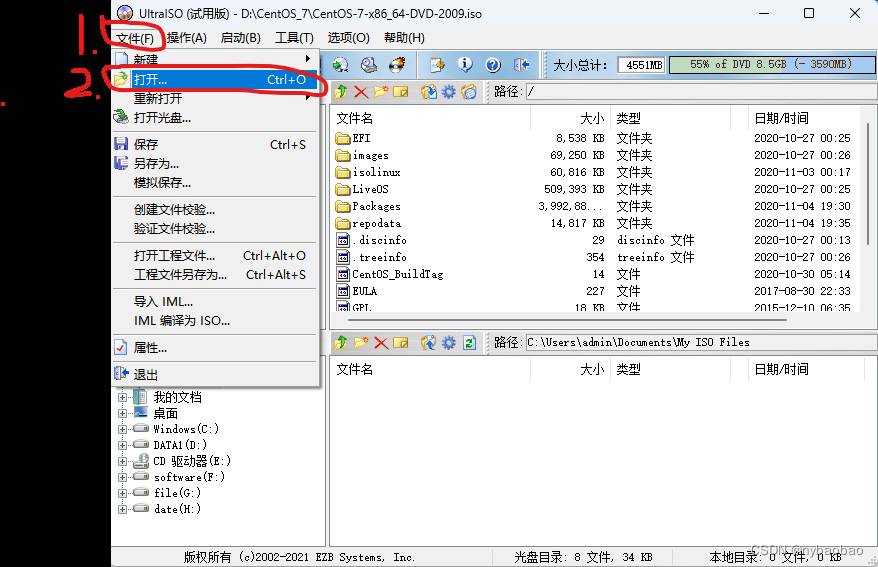The height and width of the screenshot is (567, 878).
Task: Expand the Windows(C:) drive tree node
Action: [x=123, y=429]
